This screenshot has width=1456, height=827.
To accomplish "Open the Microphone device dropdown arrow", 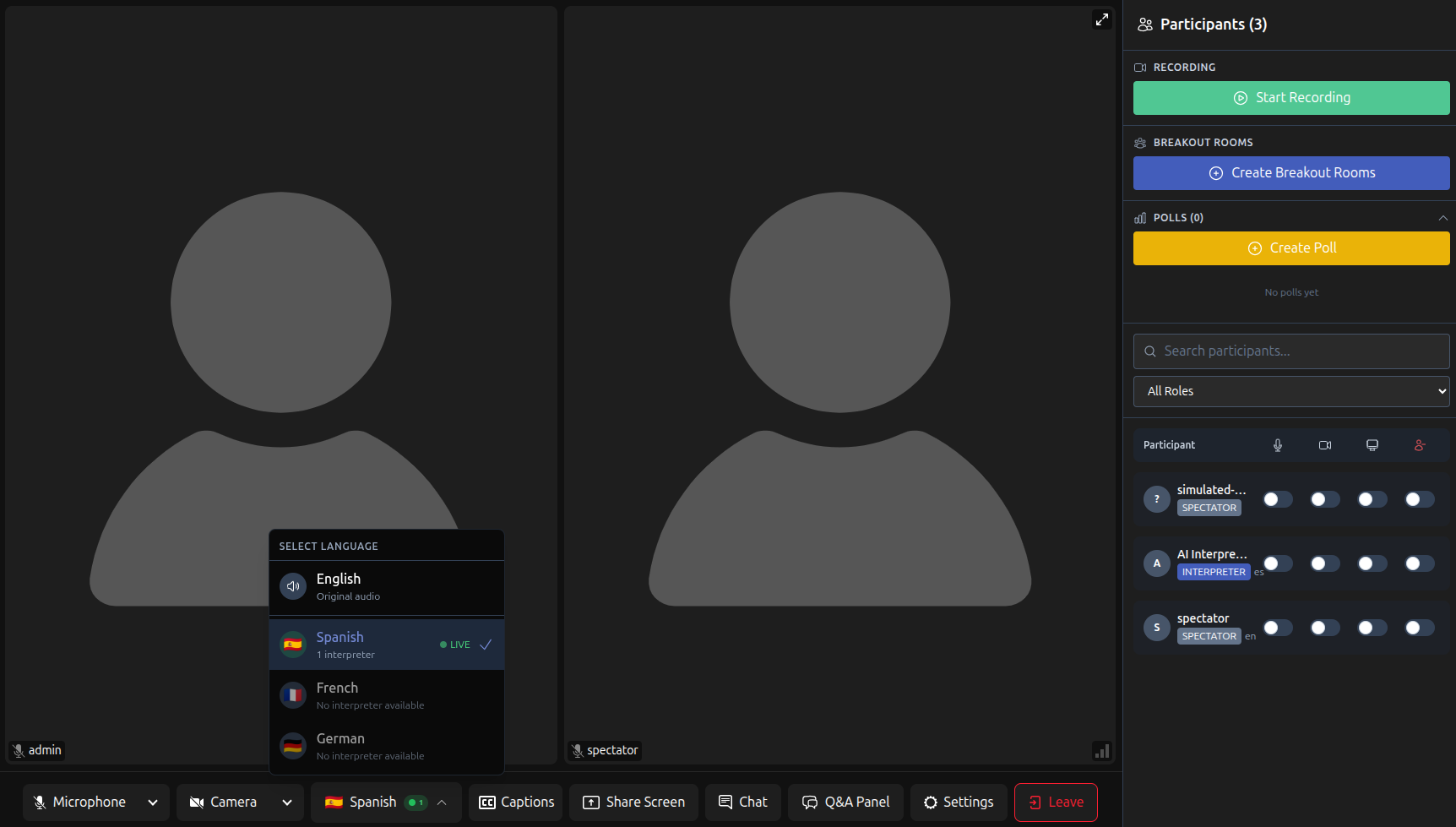I will point(153,803).
